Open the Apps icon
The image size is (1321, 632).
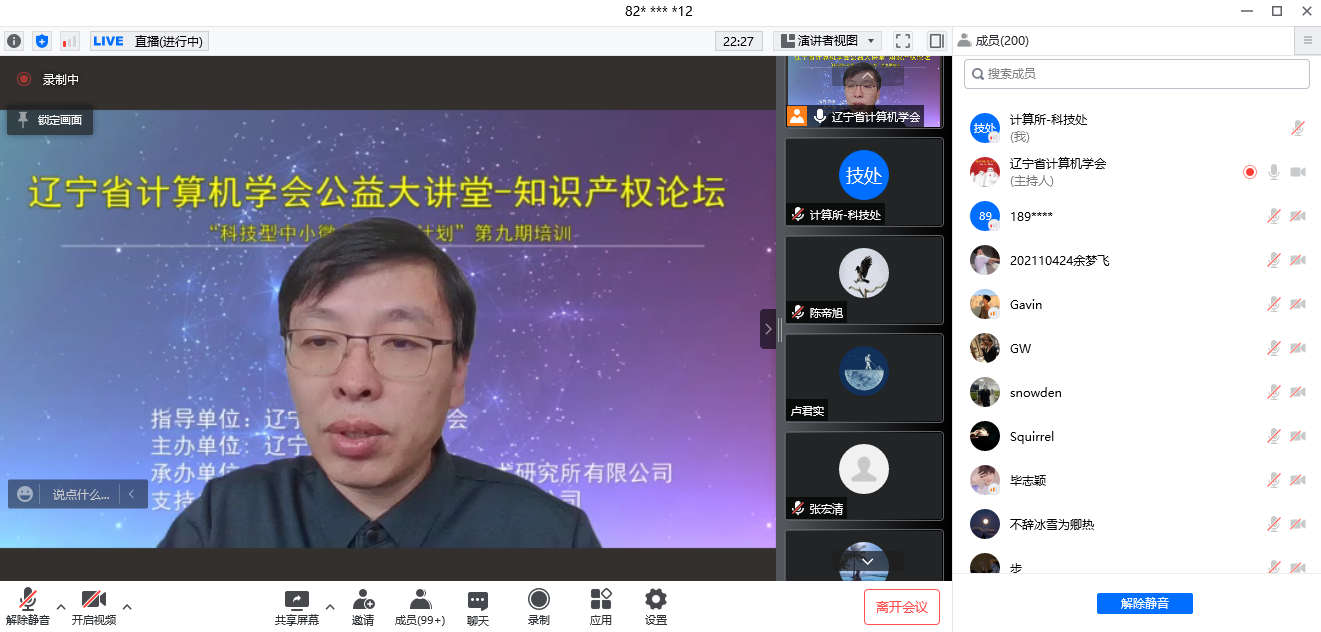click(x=601, y=606)
